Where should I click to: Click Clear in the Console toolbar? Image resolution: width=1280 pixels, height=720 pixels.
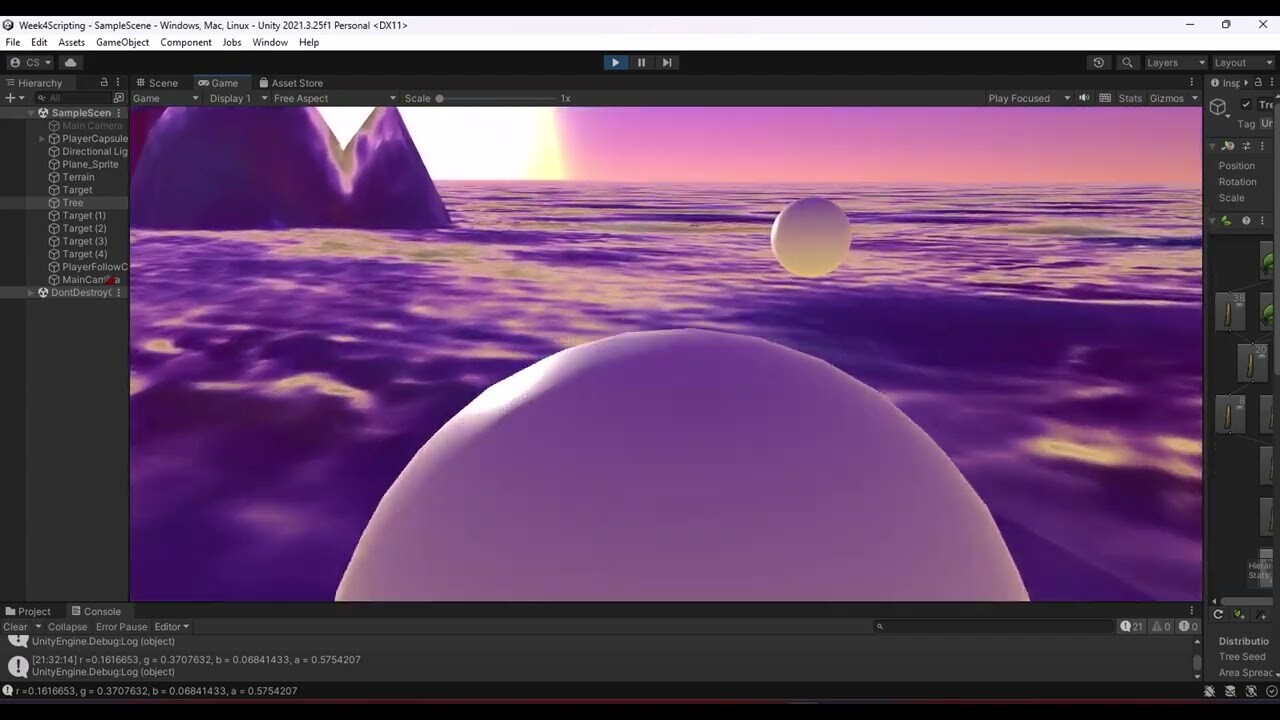(x=15, y=626)
